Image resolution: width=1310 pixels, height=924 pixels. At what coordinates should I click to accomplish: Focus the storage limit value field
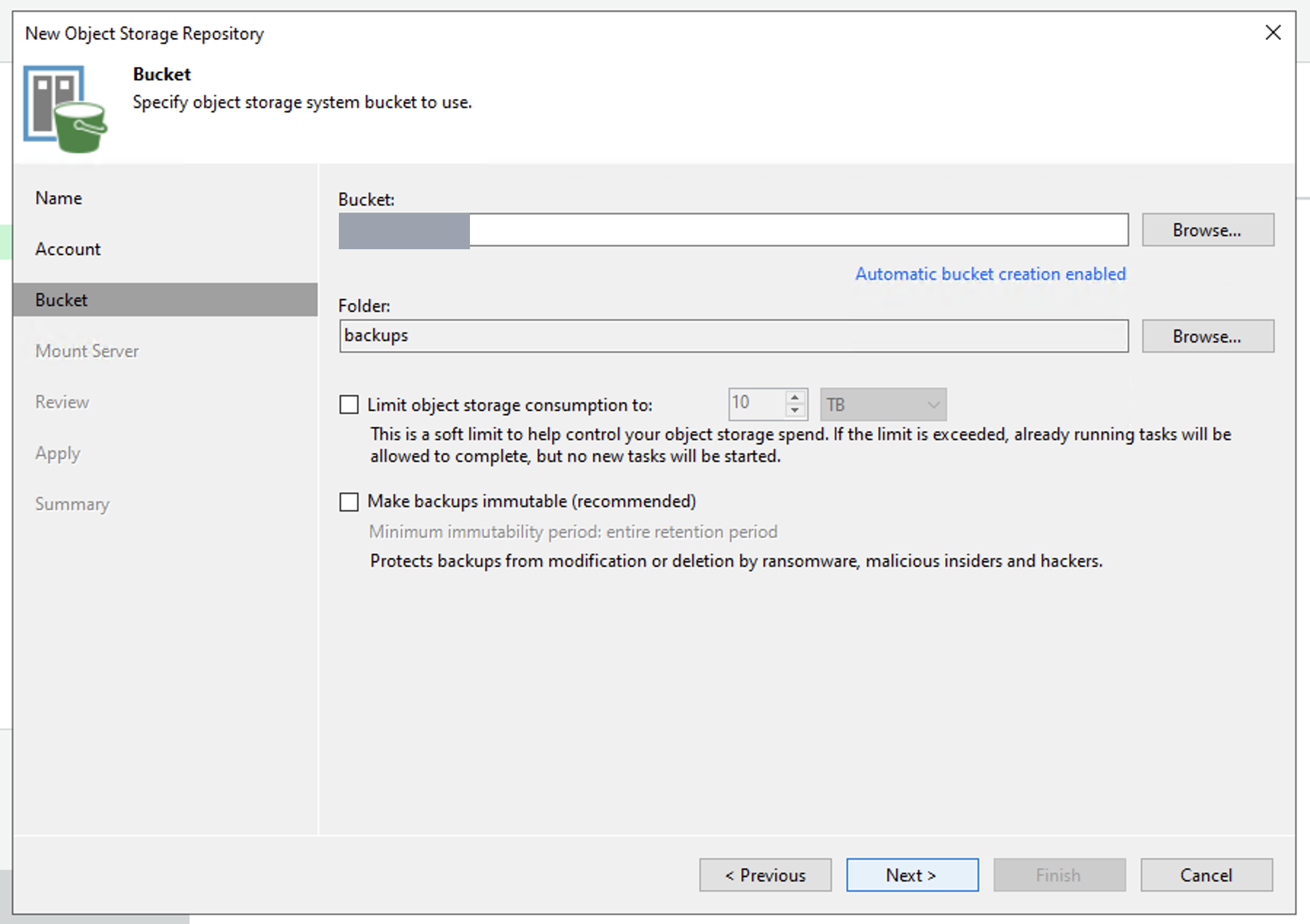click(757, 404)
